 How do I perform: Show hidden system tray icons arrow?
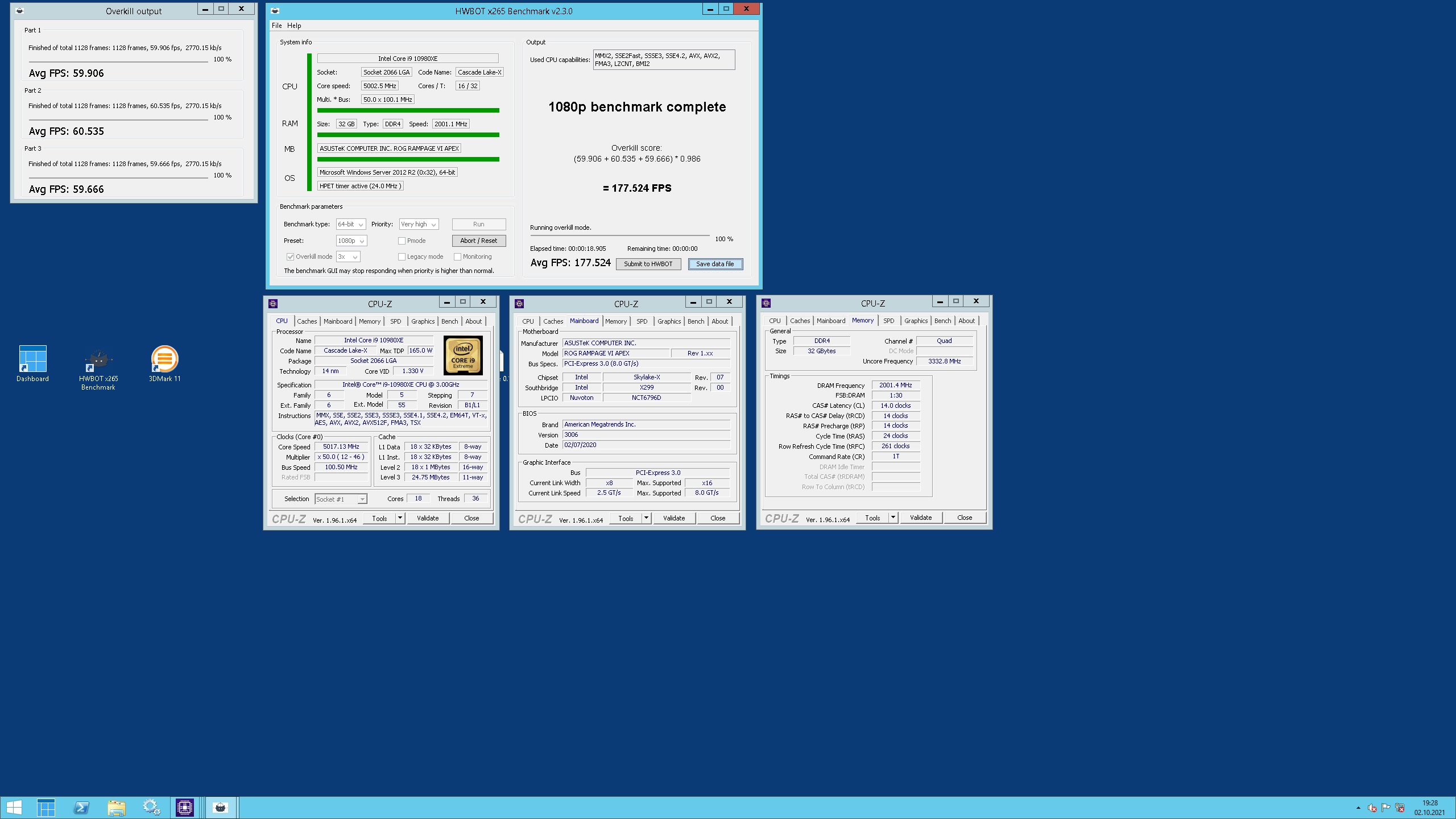1358,808
